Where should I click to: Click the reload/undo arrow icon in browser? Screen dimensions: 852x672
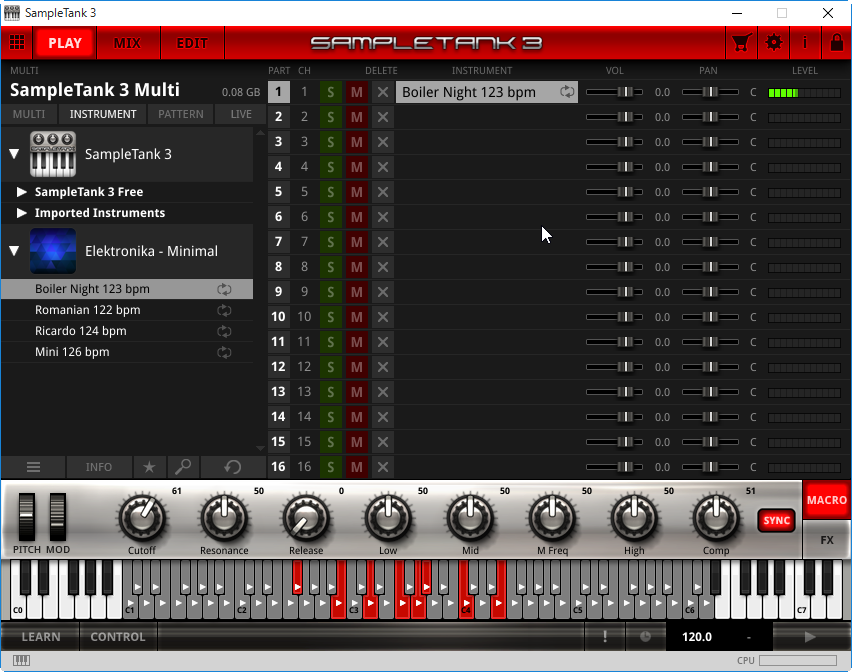coord(233,467)
